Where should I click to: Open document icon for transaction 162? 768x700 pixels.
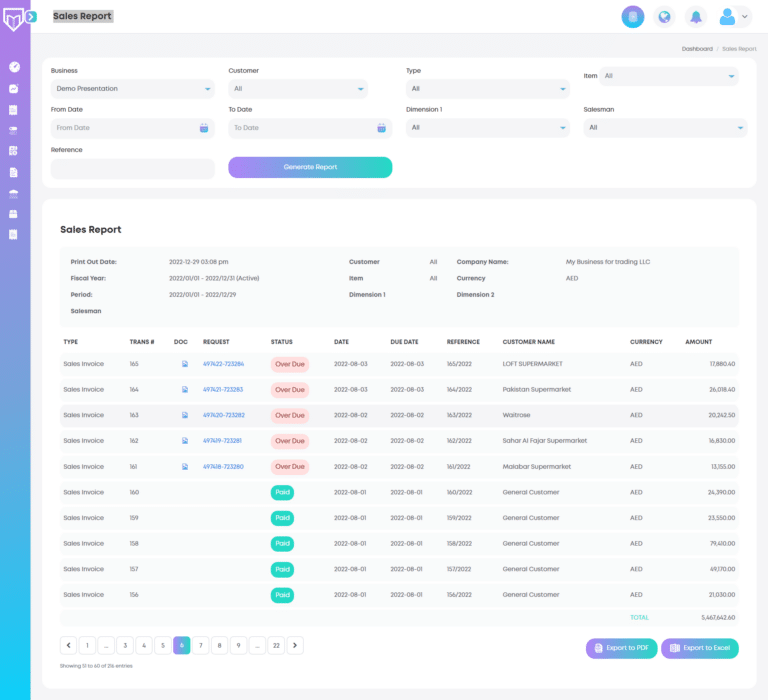[185, 441]
